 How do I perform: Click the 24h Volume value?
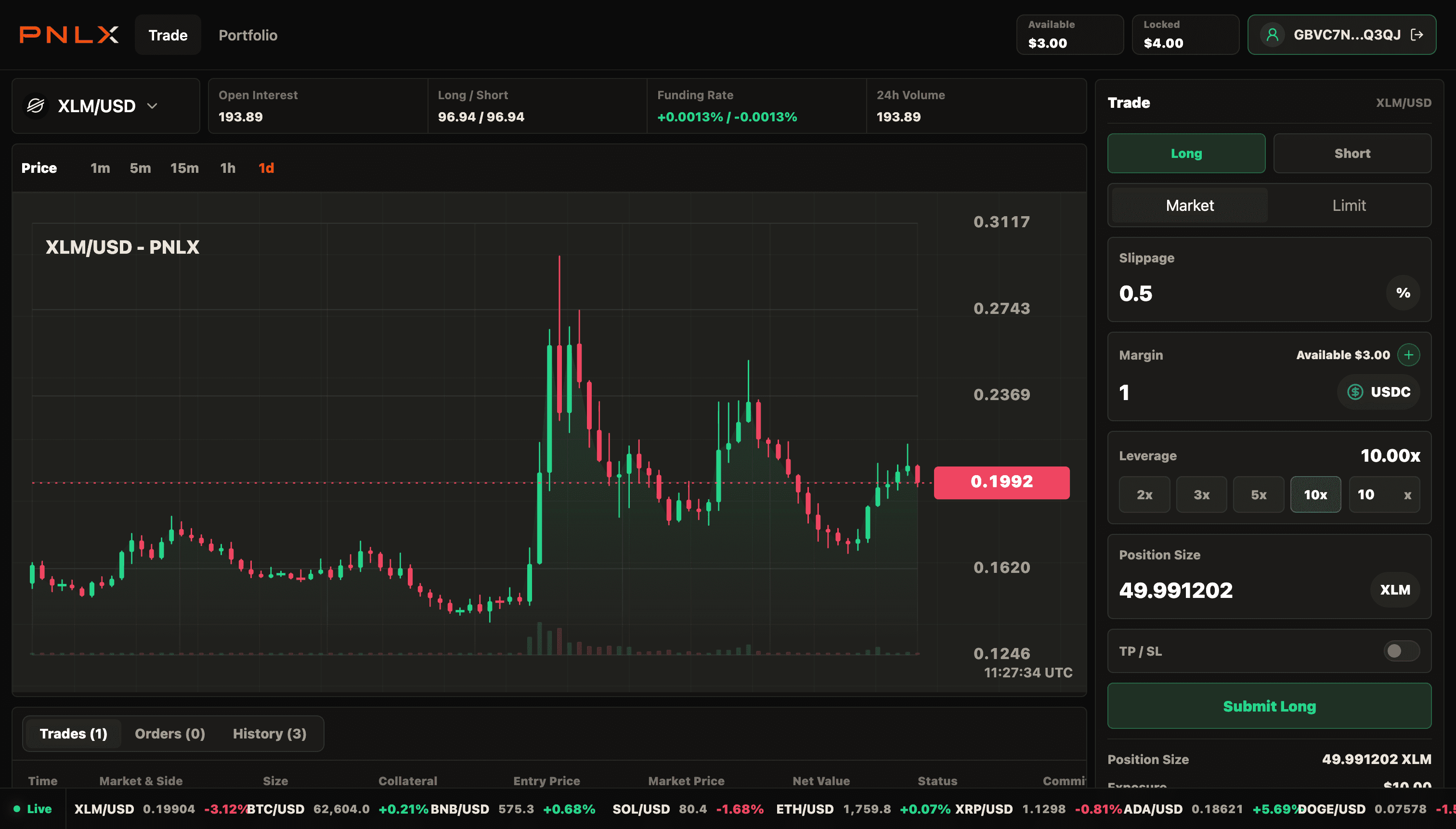click(898, 117)
